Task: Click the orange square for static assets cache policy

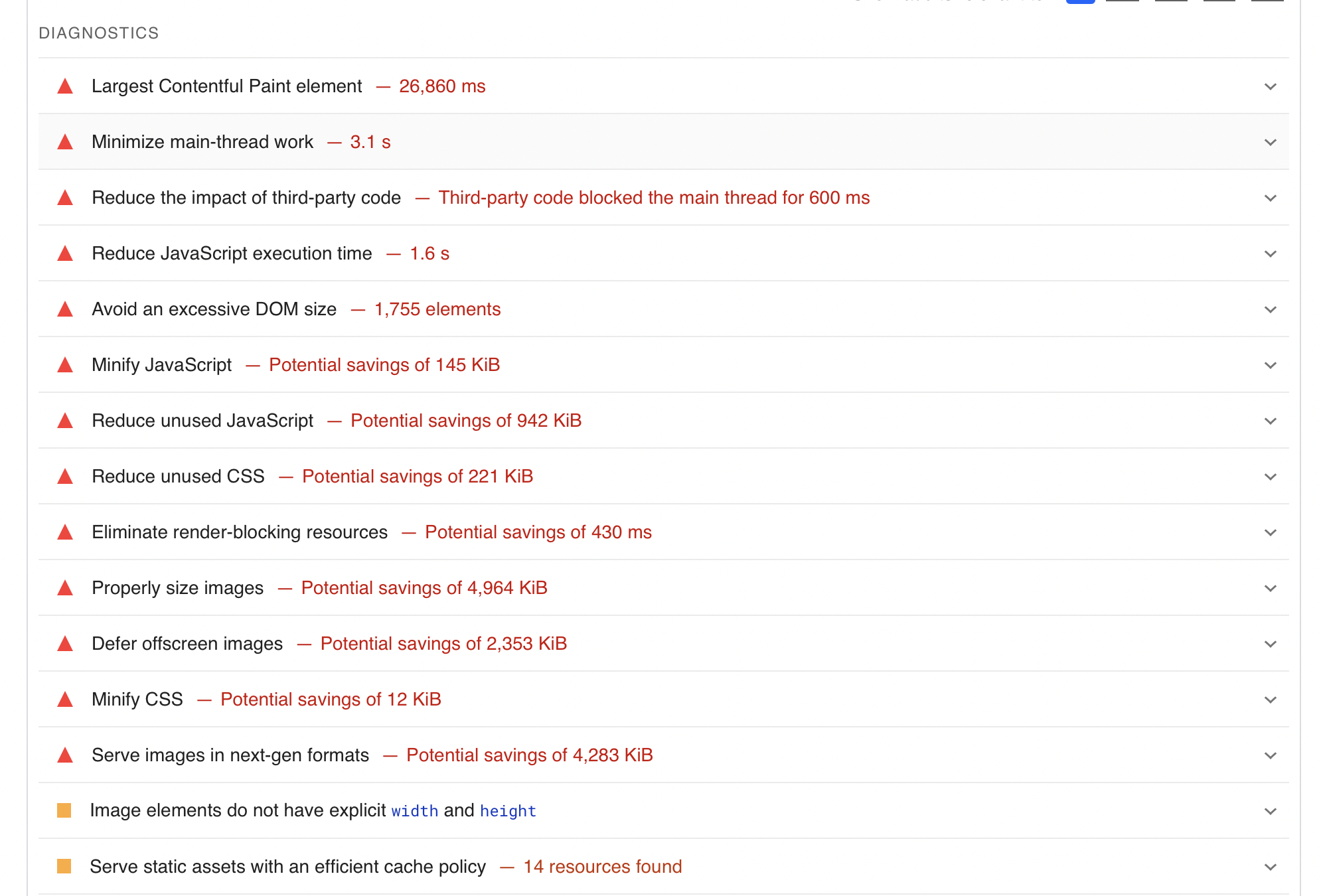Action: tap(64, 866)
